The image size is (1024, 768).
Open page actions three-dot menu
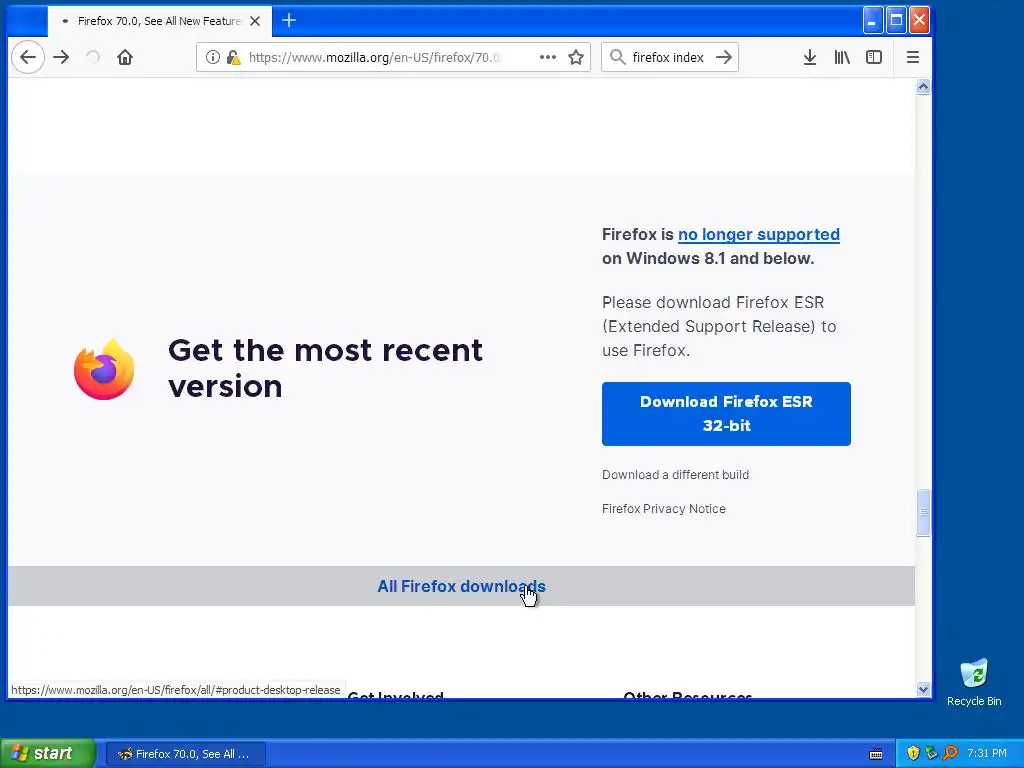pyautogui.click(x=547, y=57)
